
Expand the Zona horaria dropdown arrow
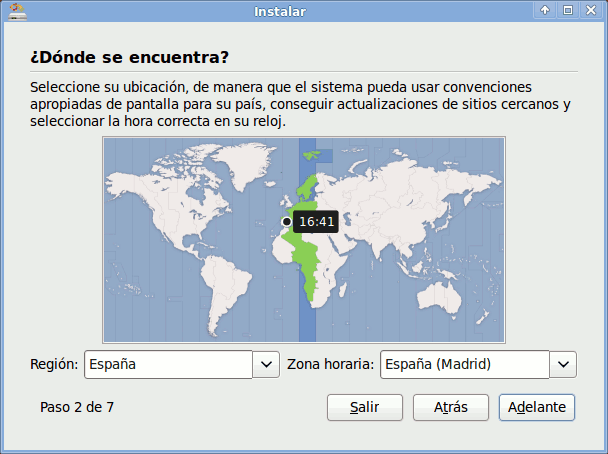[563, 364]
